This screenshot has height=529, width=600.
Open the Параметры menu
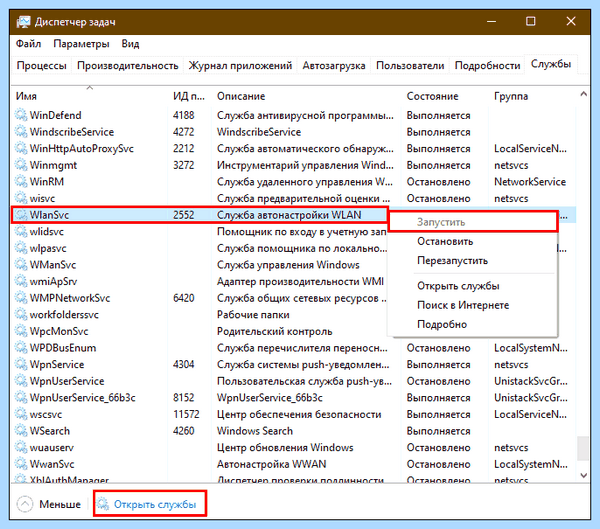pyautogui.click(x=81, y=44)
